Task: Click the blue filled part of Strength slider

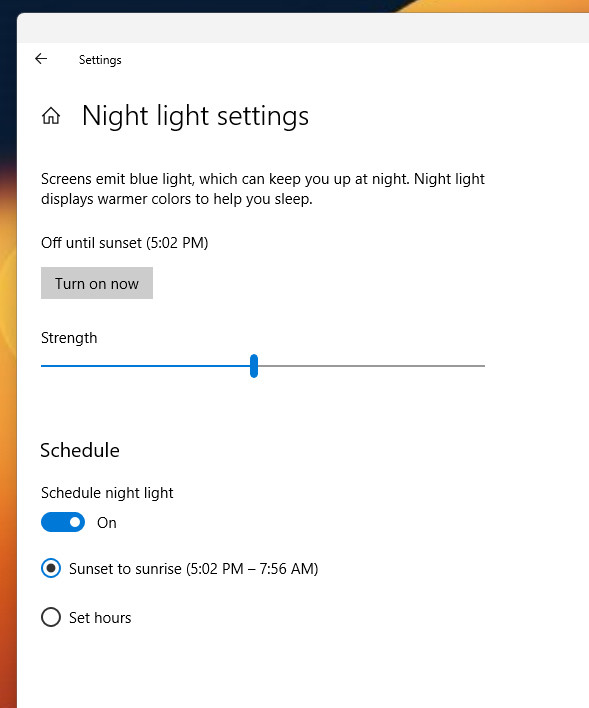Action: pos(145,366)
